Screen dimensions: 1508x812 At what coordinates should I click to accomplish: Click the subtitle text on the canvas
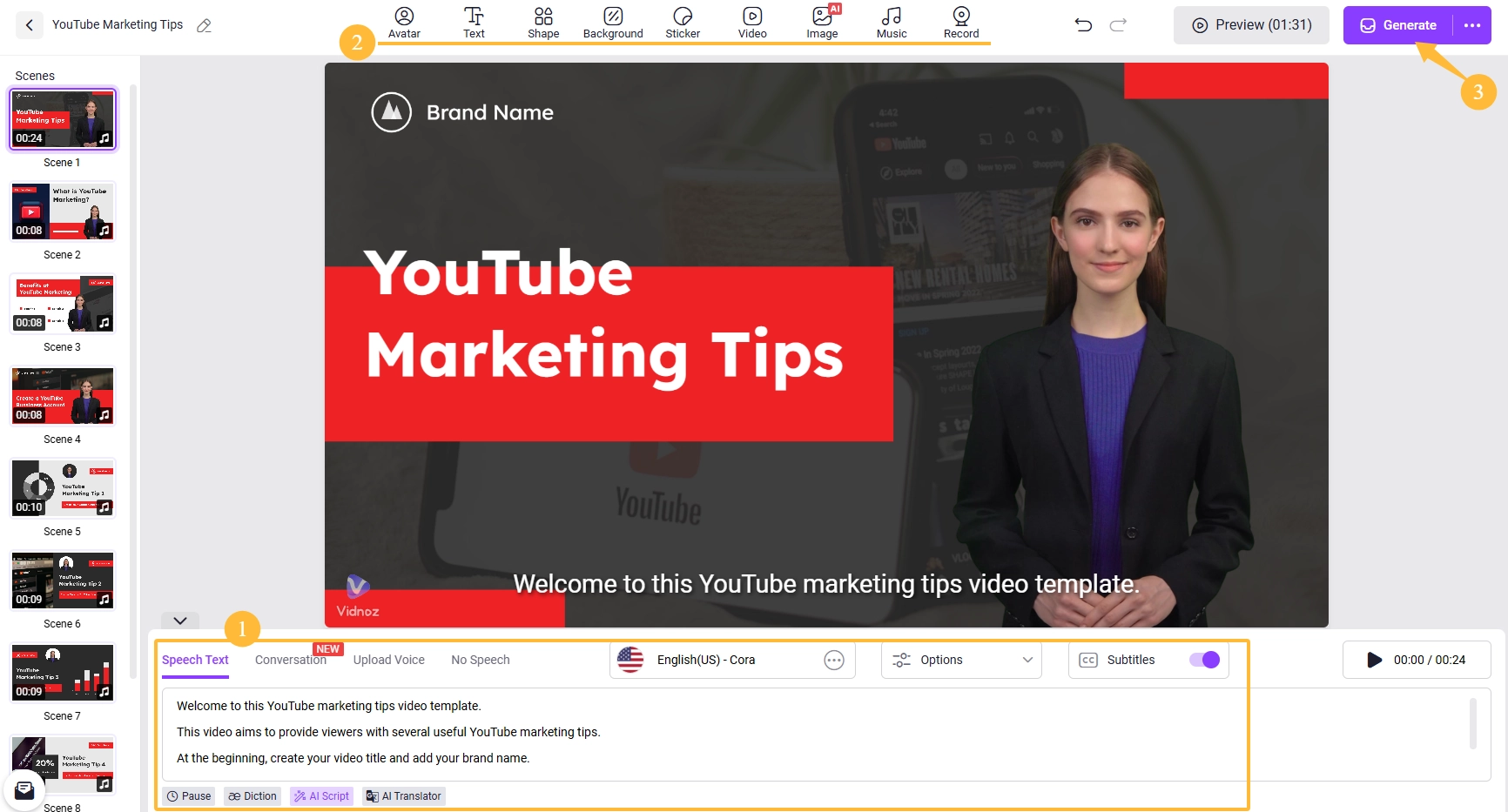[x=826, y=584]
